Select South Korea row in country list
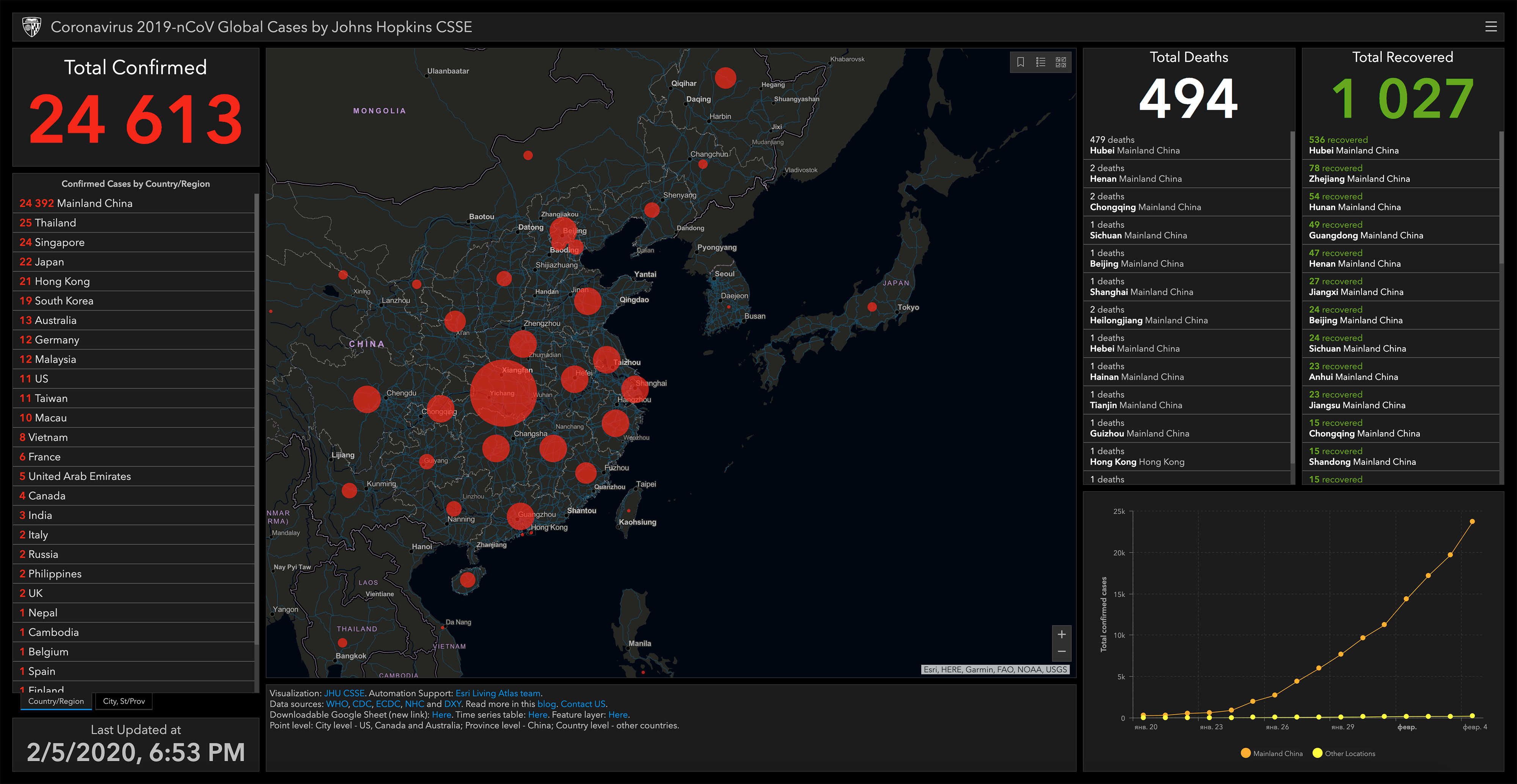 (133, 300)
